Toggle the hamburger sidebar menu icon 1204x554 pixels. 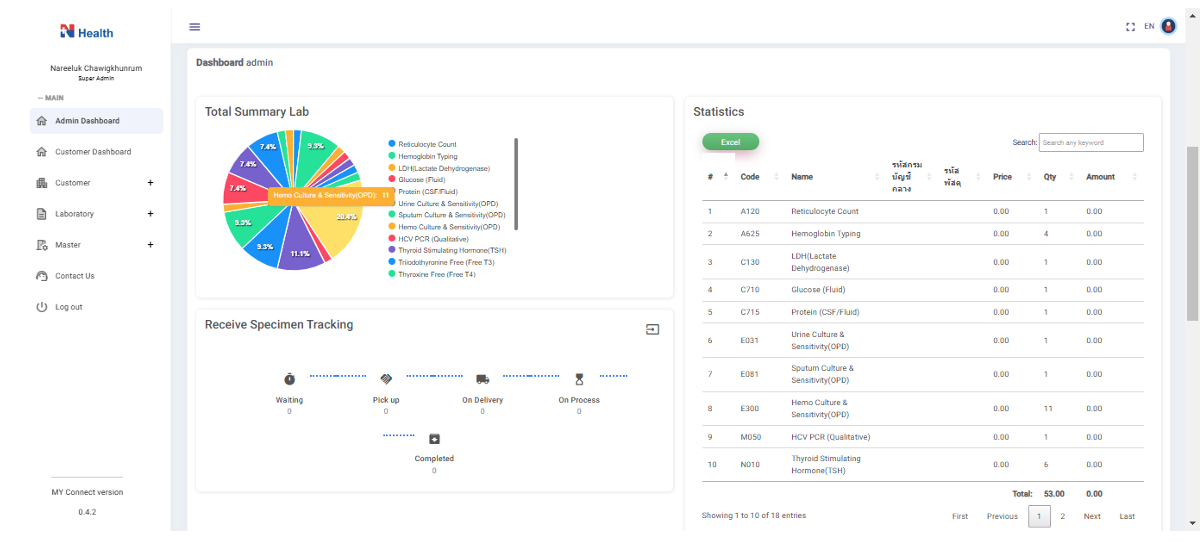pyautogui.click(x=195, y=27)
